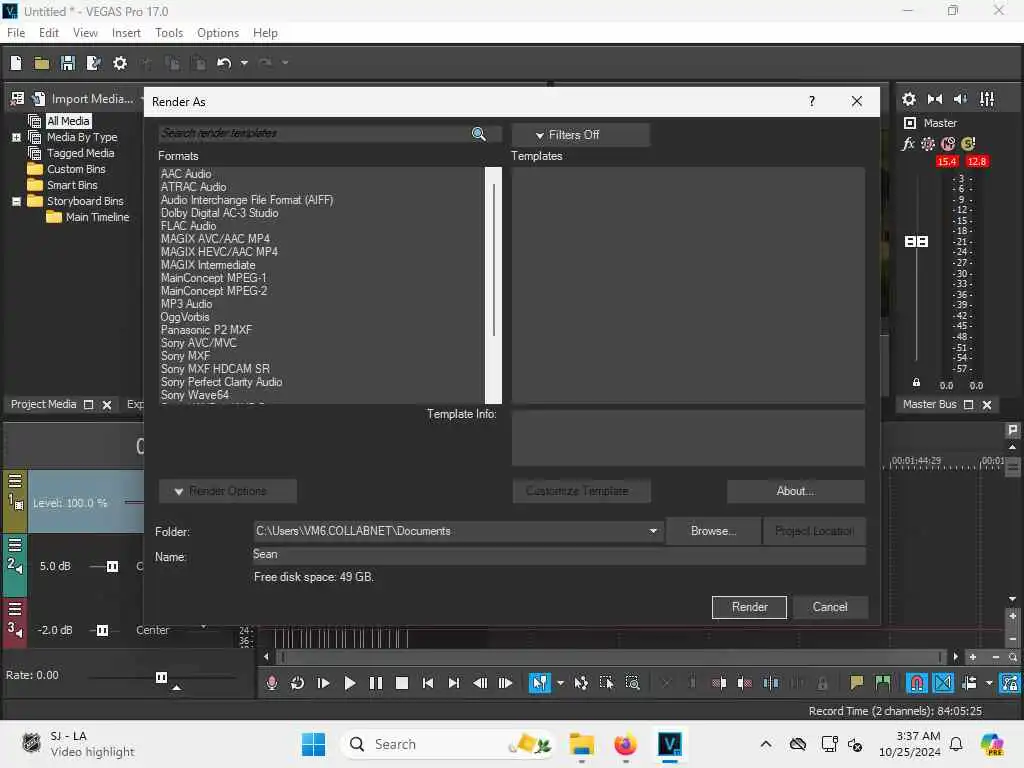The width and height of the screenshot is (1024, 768).
Task: Click the Render As toolbar icon
Action: point(93,63)
